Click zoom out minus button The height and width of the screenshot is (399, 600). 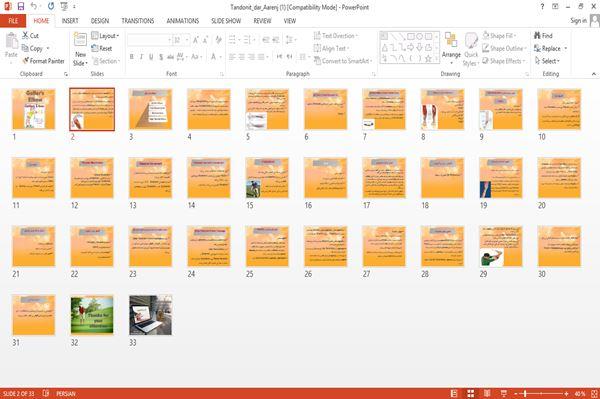(516, 393)
